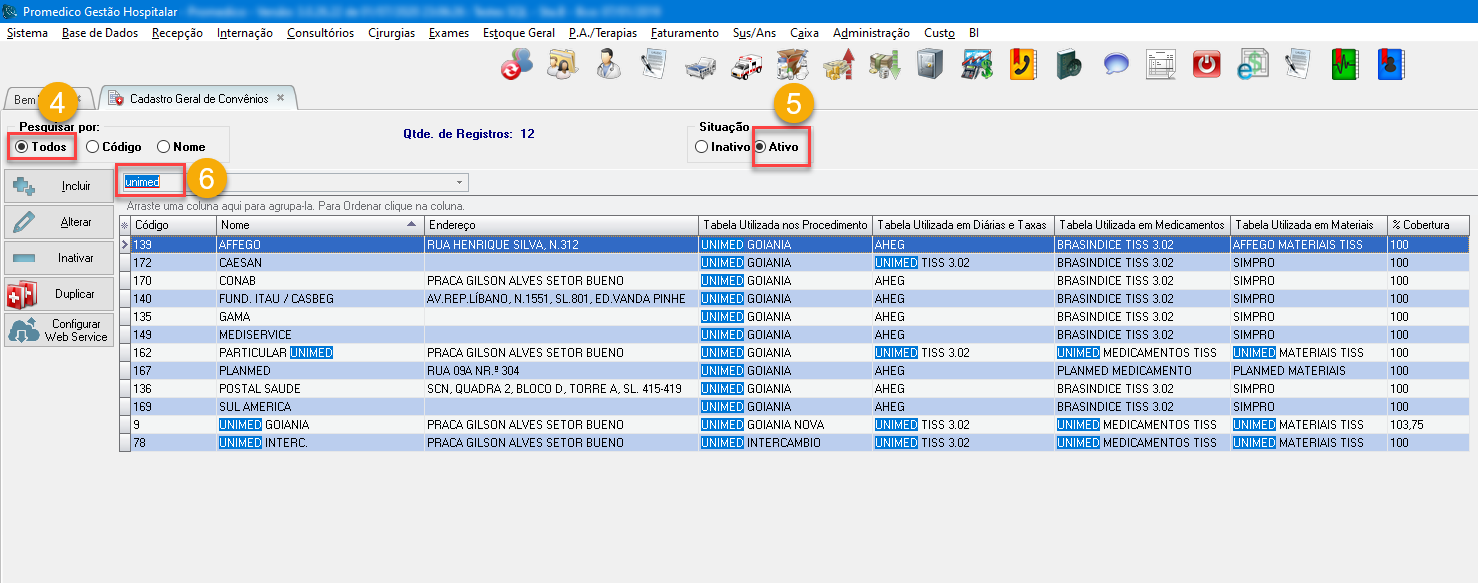Select the Código search radio button

point(93,147)
